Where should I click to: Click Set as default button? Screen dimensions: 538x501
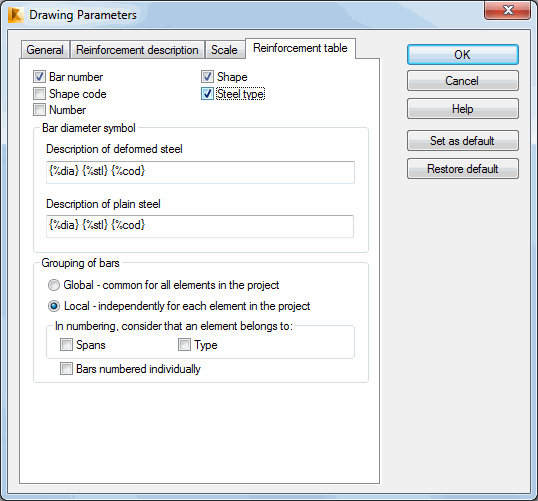coord(463,141)
